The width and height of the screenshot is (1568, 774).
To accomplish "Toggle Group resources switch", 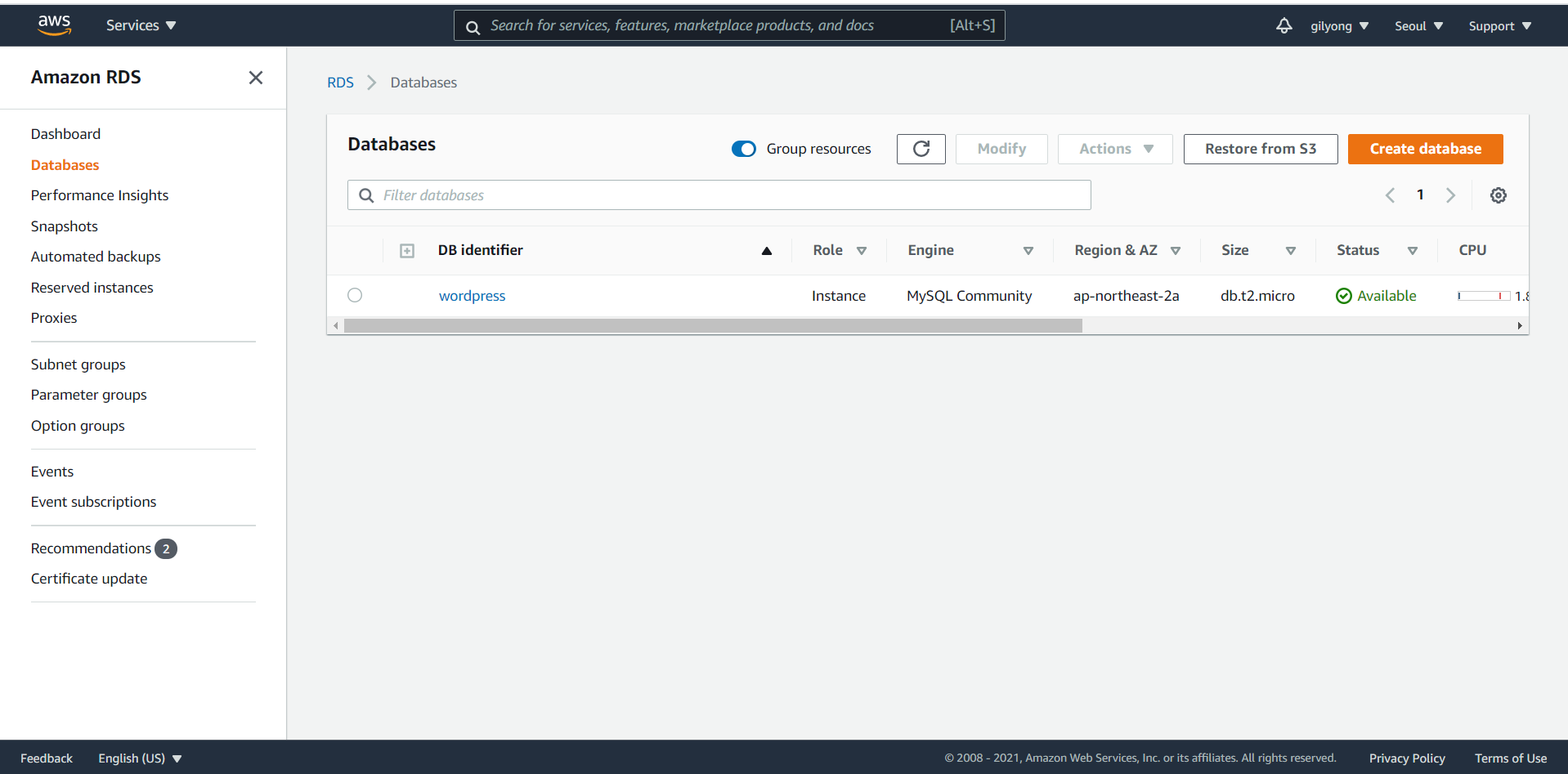I will click(744, 149).
